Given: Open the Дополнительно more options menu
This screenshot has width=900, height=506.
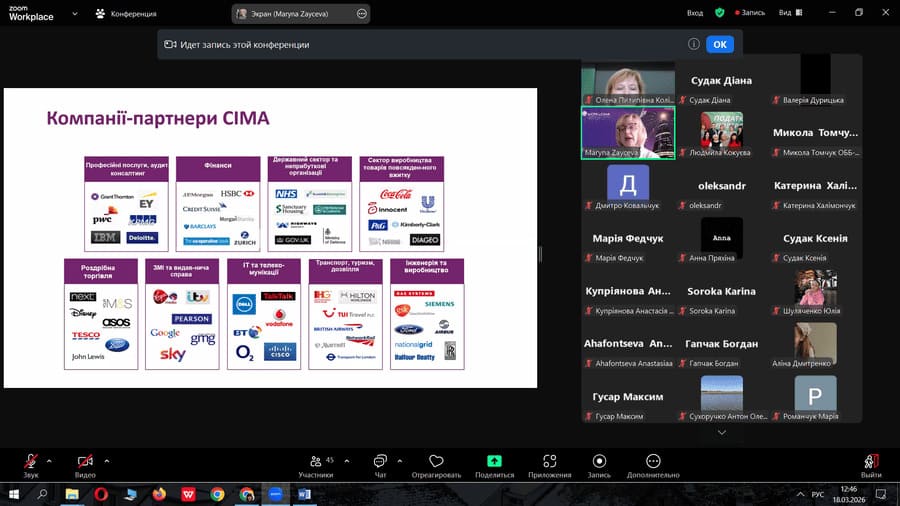Looking at the screenshot, I should [653, 464].
